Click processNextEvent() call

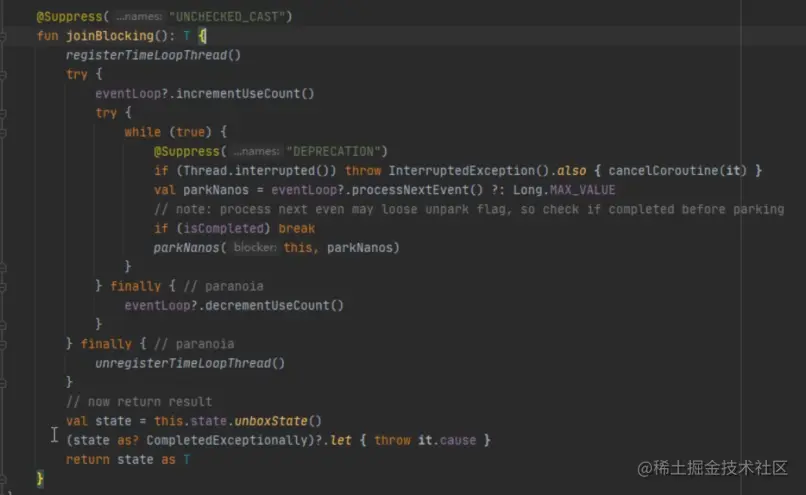pos(417,190)
